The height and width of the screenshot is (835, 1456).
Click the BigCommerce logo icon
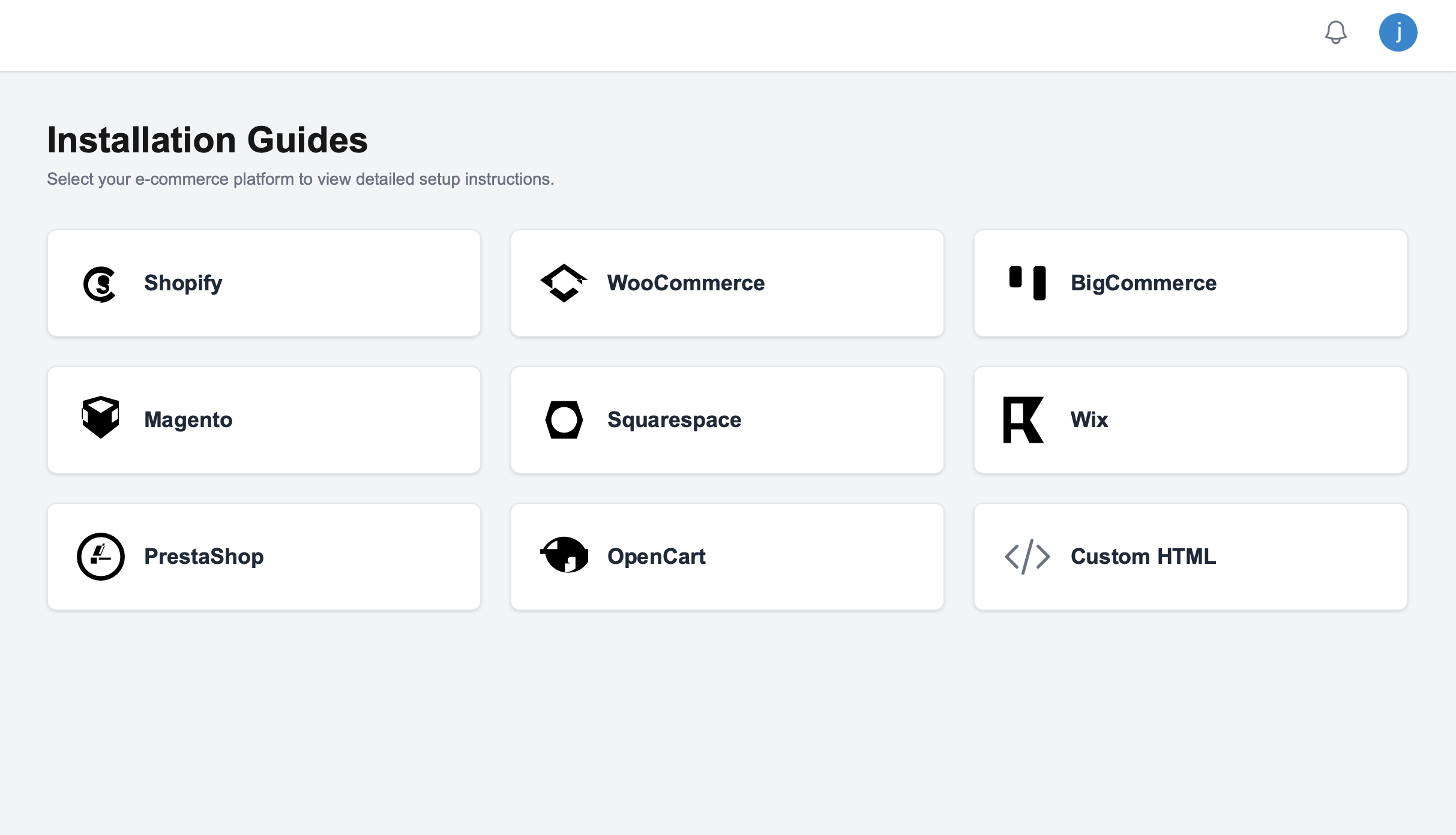point(1027,283)
